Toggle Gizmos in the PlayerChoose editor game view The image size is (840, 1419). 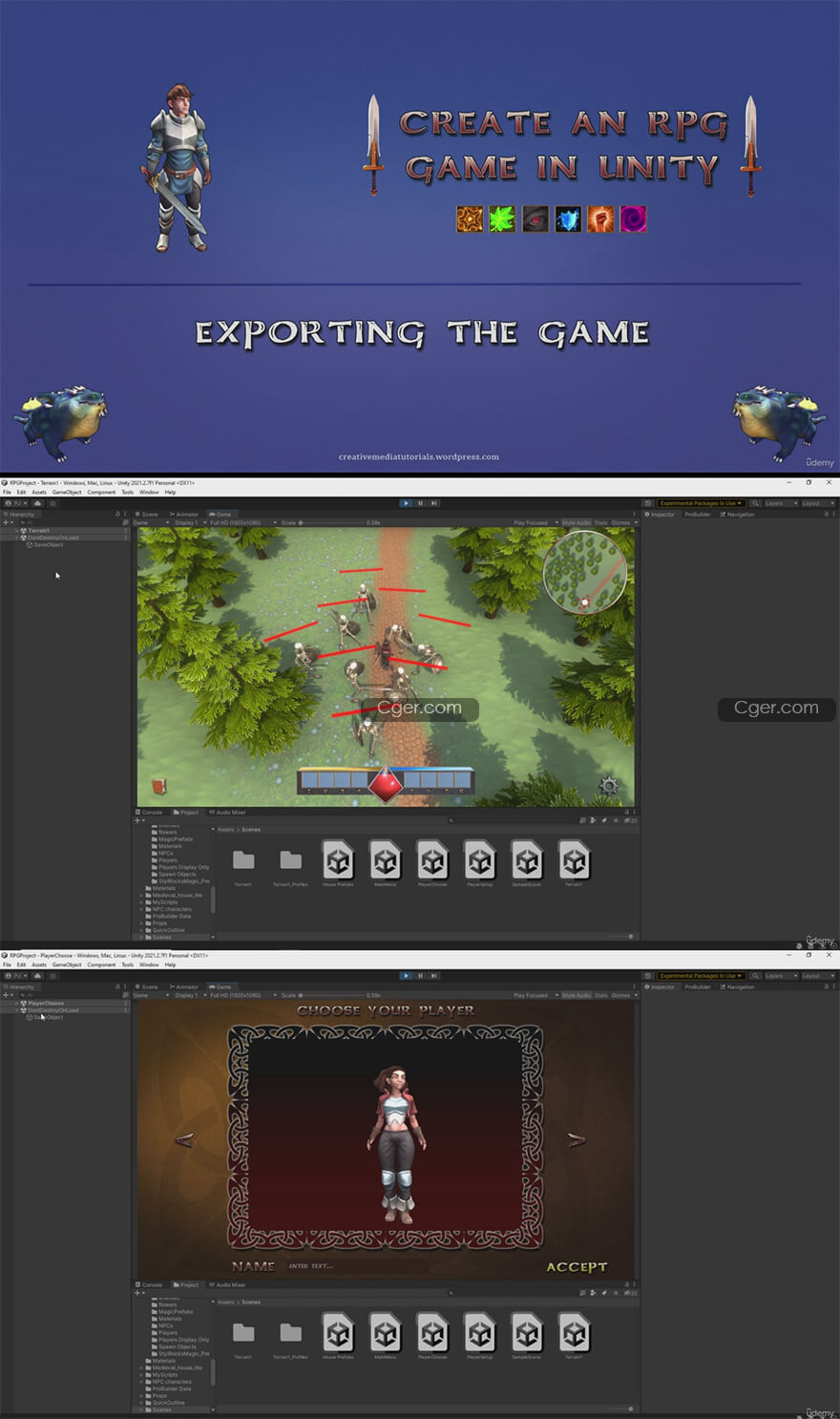click(x=620, y=995)
